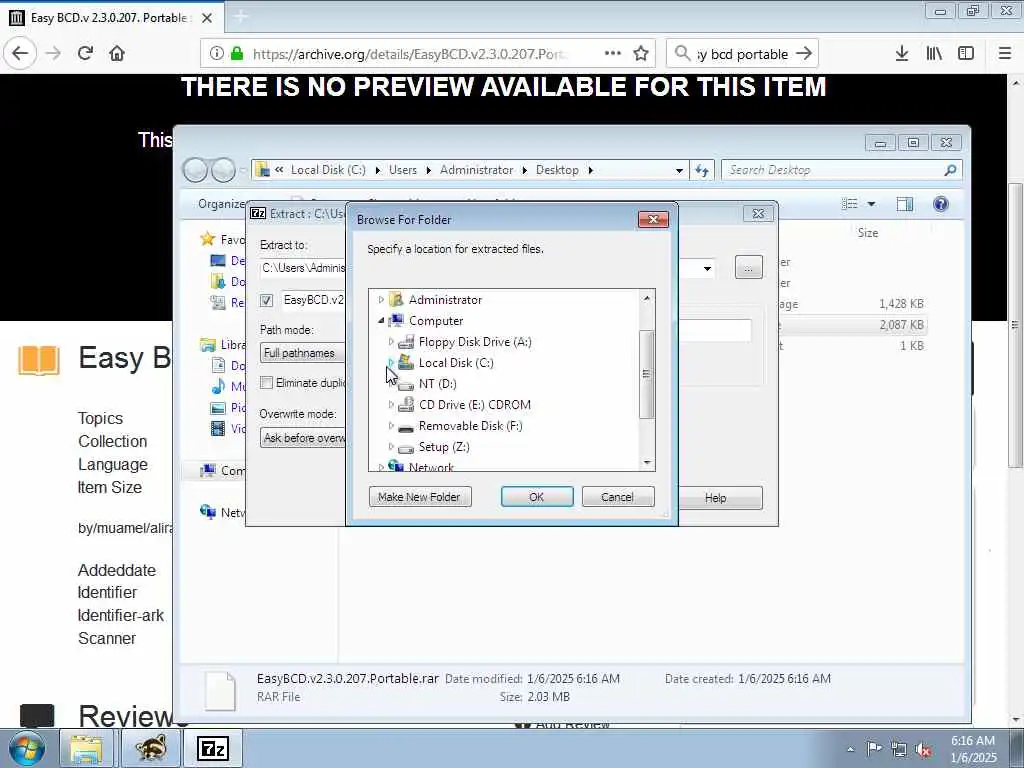1024x768 pixels.
Task: Click Administrator in Explorer breadcrumb
Action: click(476, 170)
